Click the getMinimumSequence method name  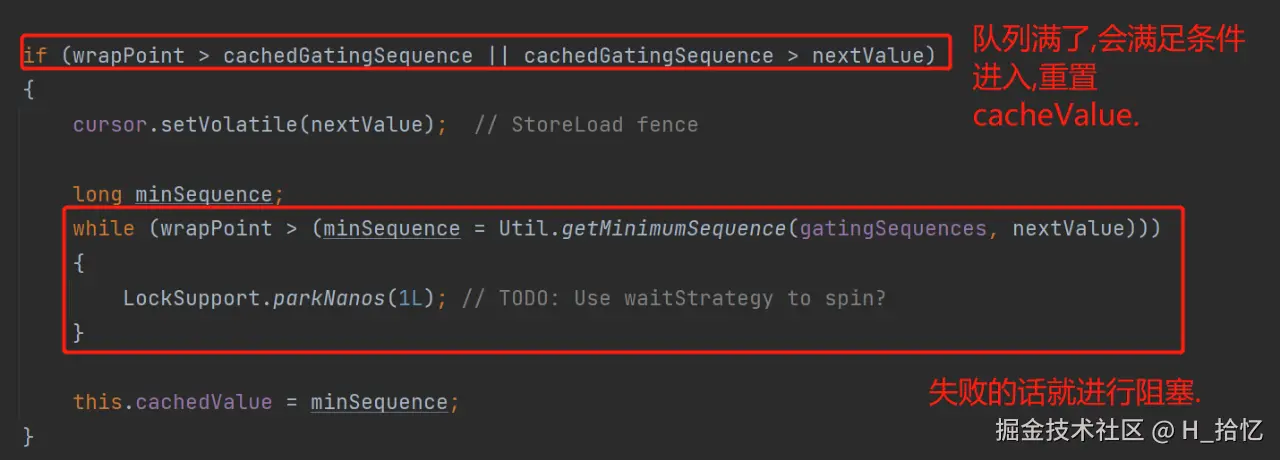point(674,229)
